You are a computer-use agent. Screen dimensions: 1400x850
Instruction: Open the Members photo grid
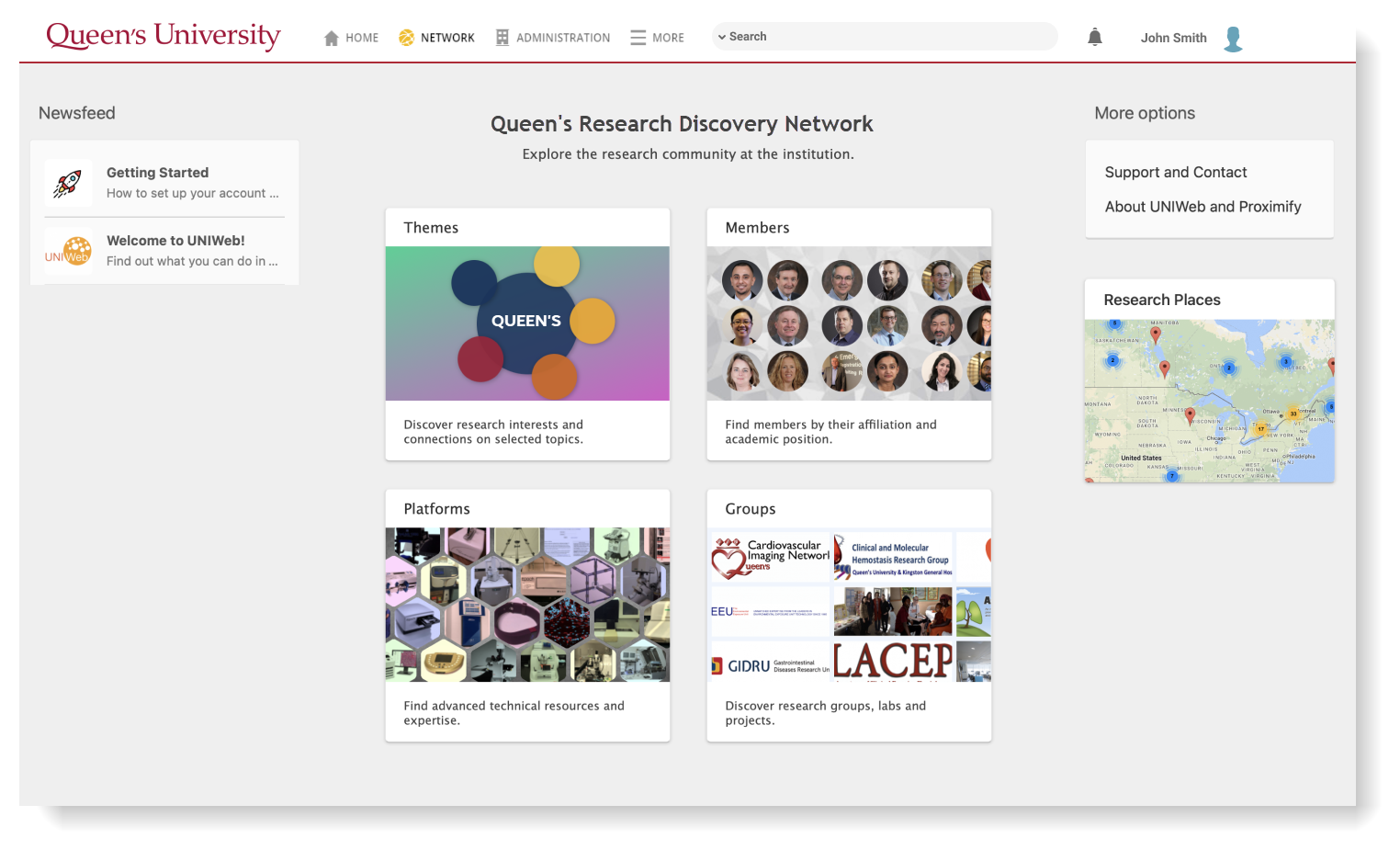849,323
